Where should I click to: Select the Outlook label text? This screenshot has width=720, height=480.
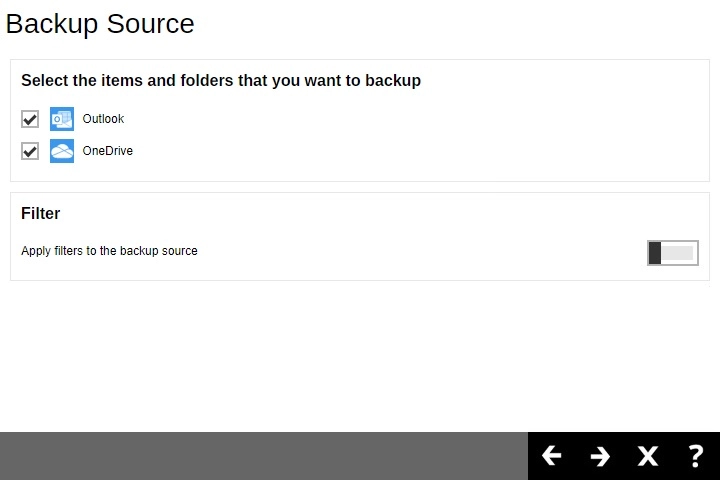(x=103, y=119)
